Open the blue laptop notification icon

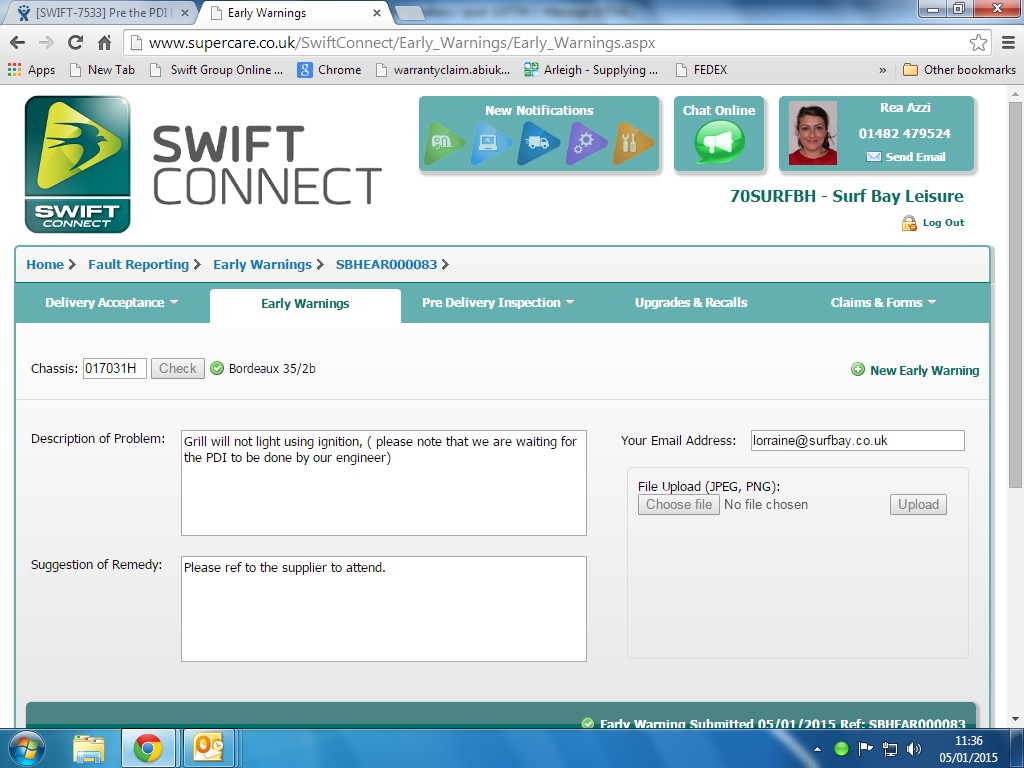click(x=490, y=142)
